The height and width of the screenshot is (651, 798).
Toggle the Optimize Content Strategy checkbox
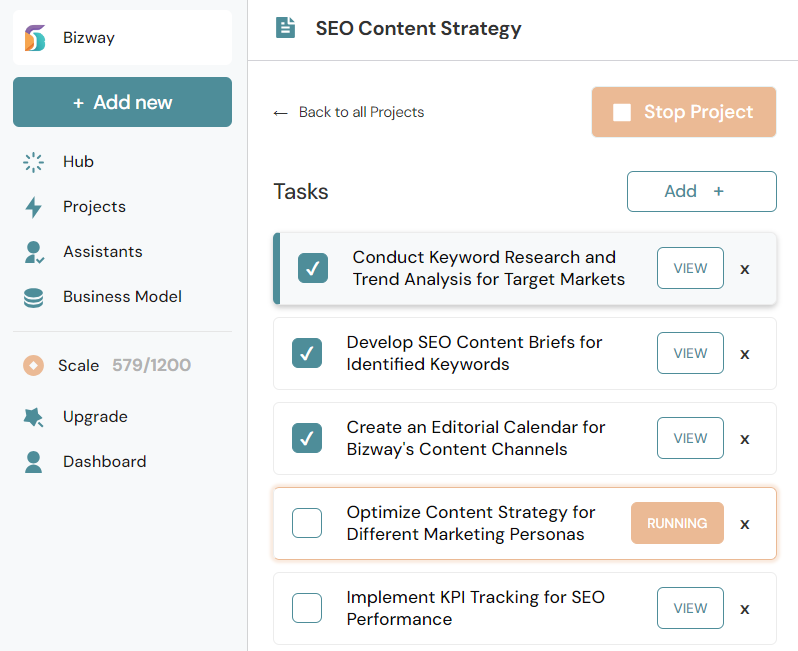307,523
